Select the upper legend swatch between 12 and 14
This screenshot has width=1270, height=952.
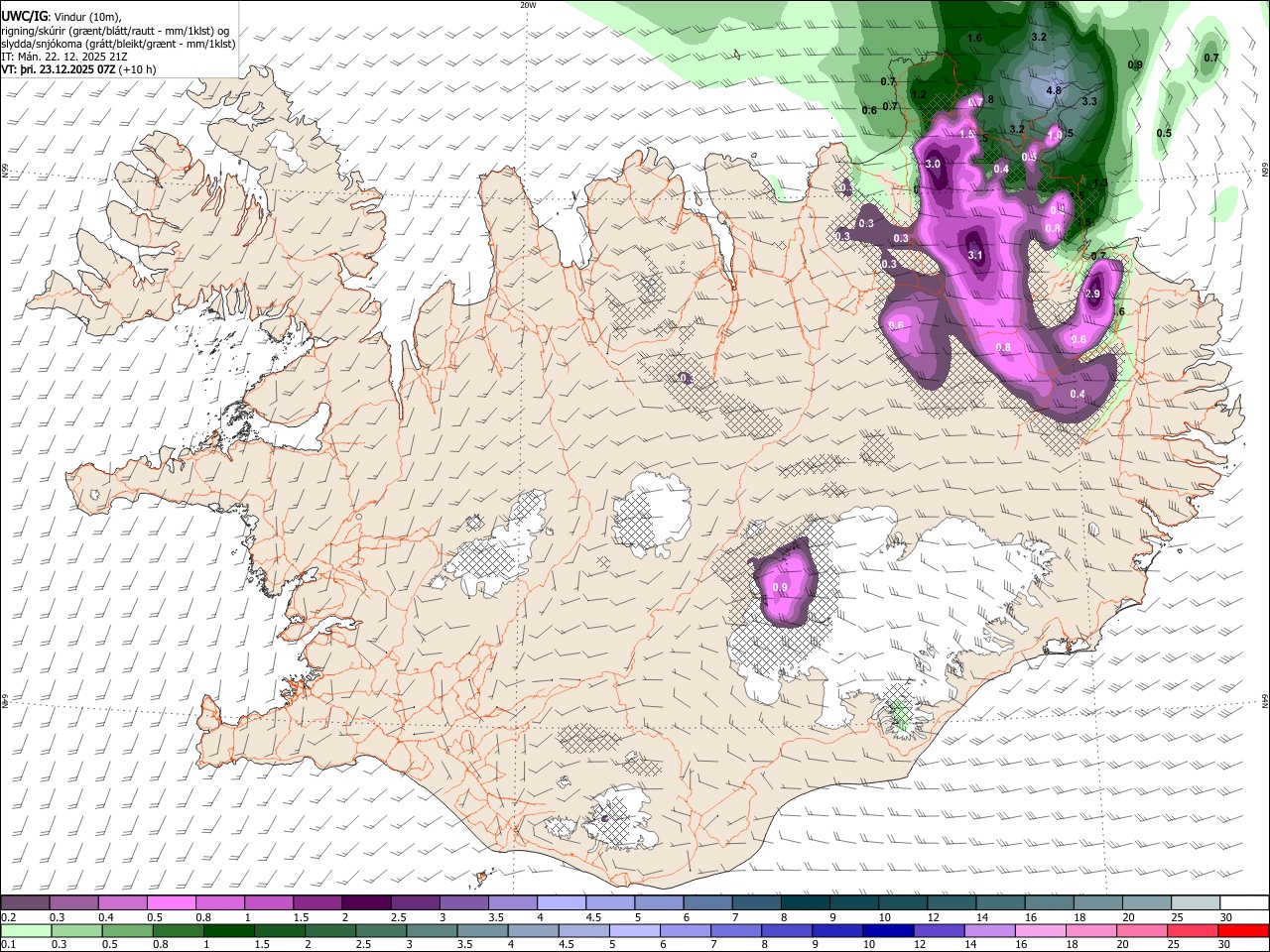952,903
